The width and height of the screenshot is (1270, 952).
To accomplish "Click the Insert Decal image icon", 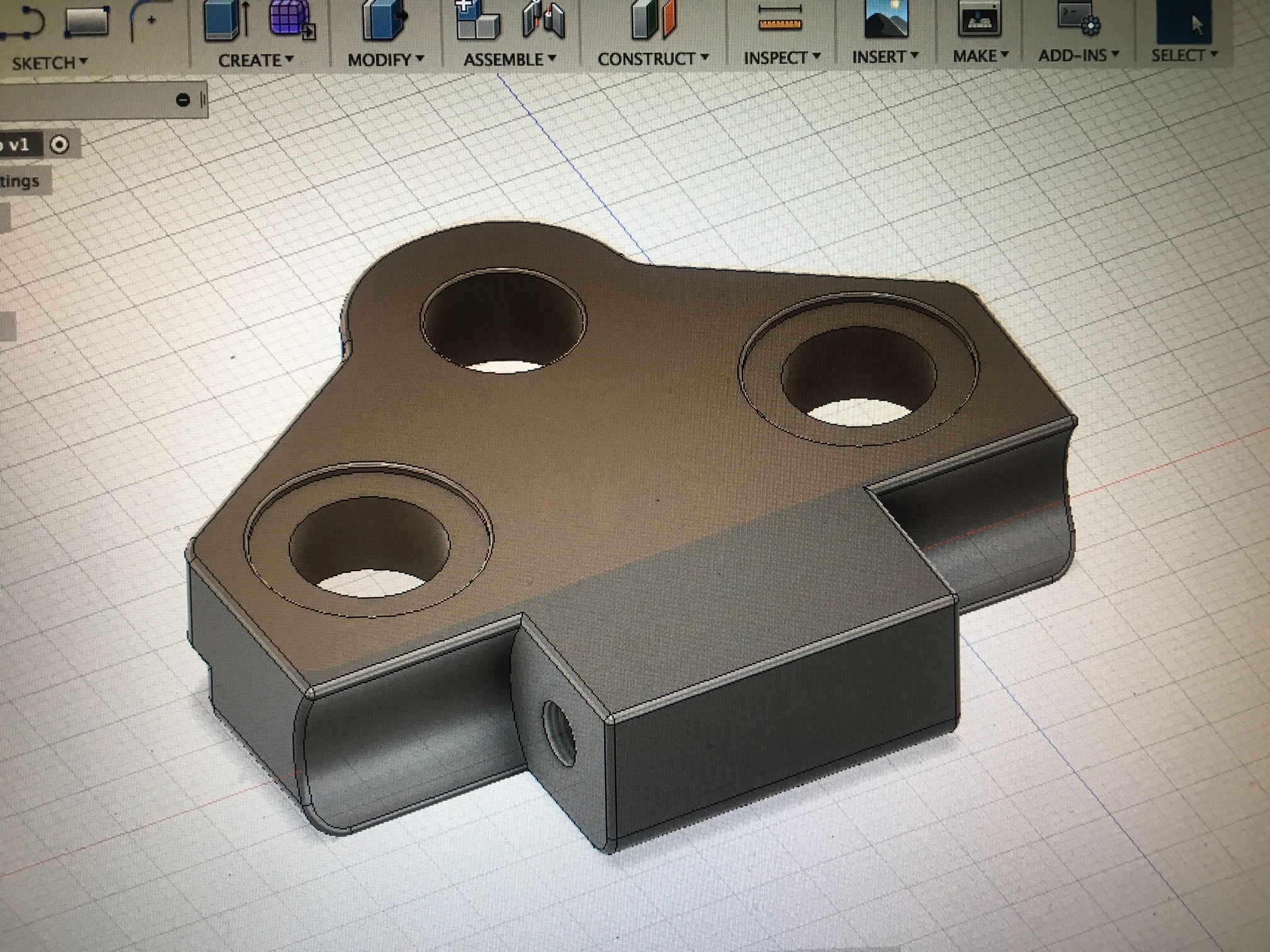I will coord(886,18).
